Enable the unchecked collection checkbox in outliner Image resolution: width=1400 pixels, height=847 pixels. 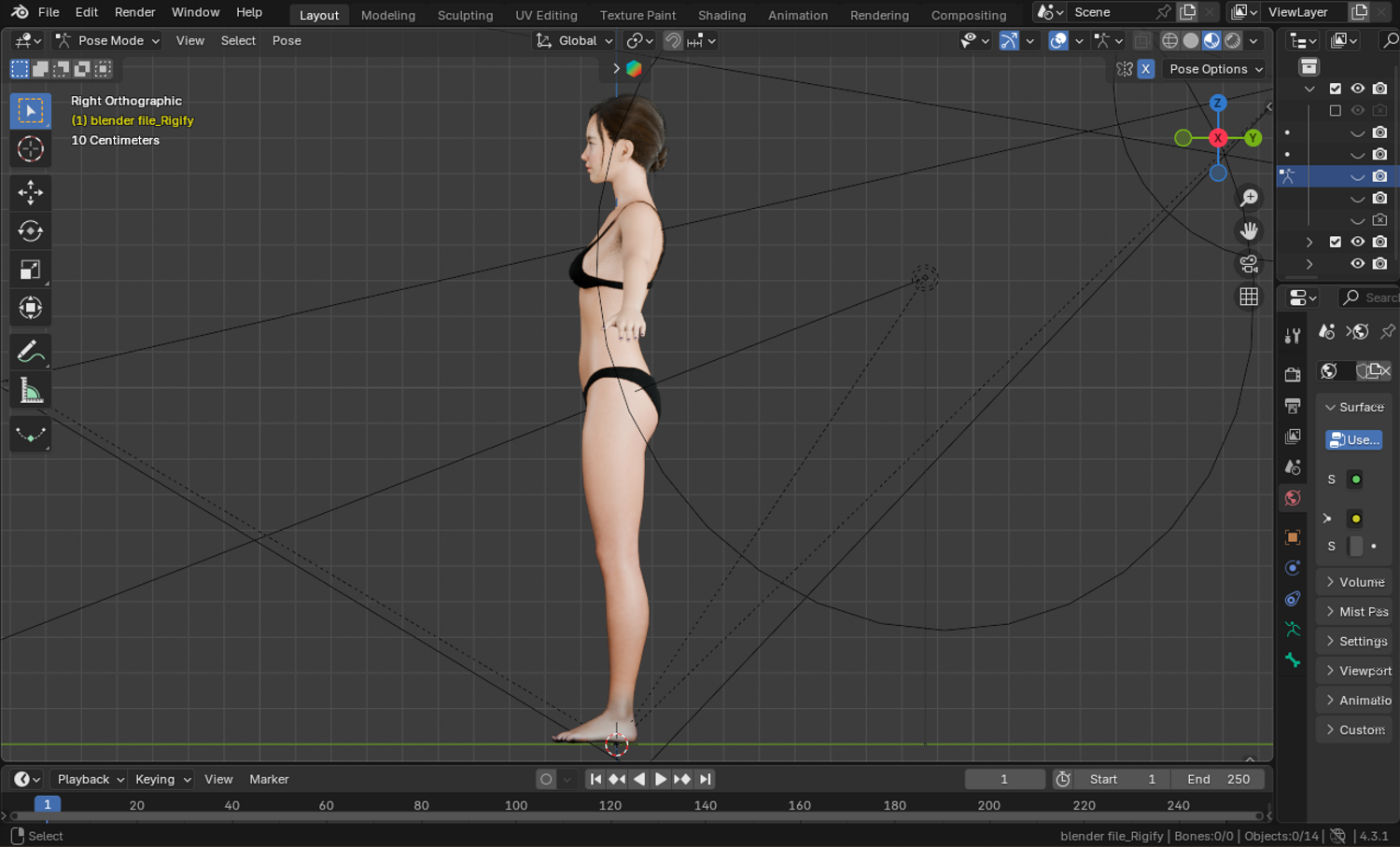pos(1336,111)
